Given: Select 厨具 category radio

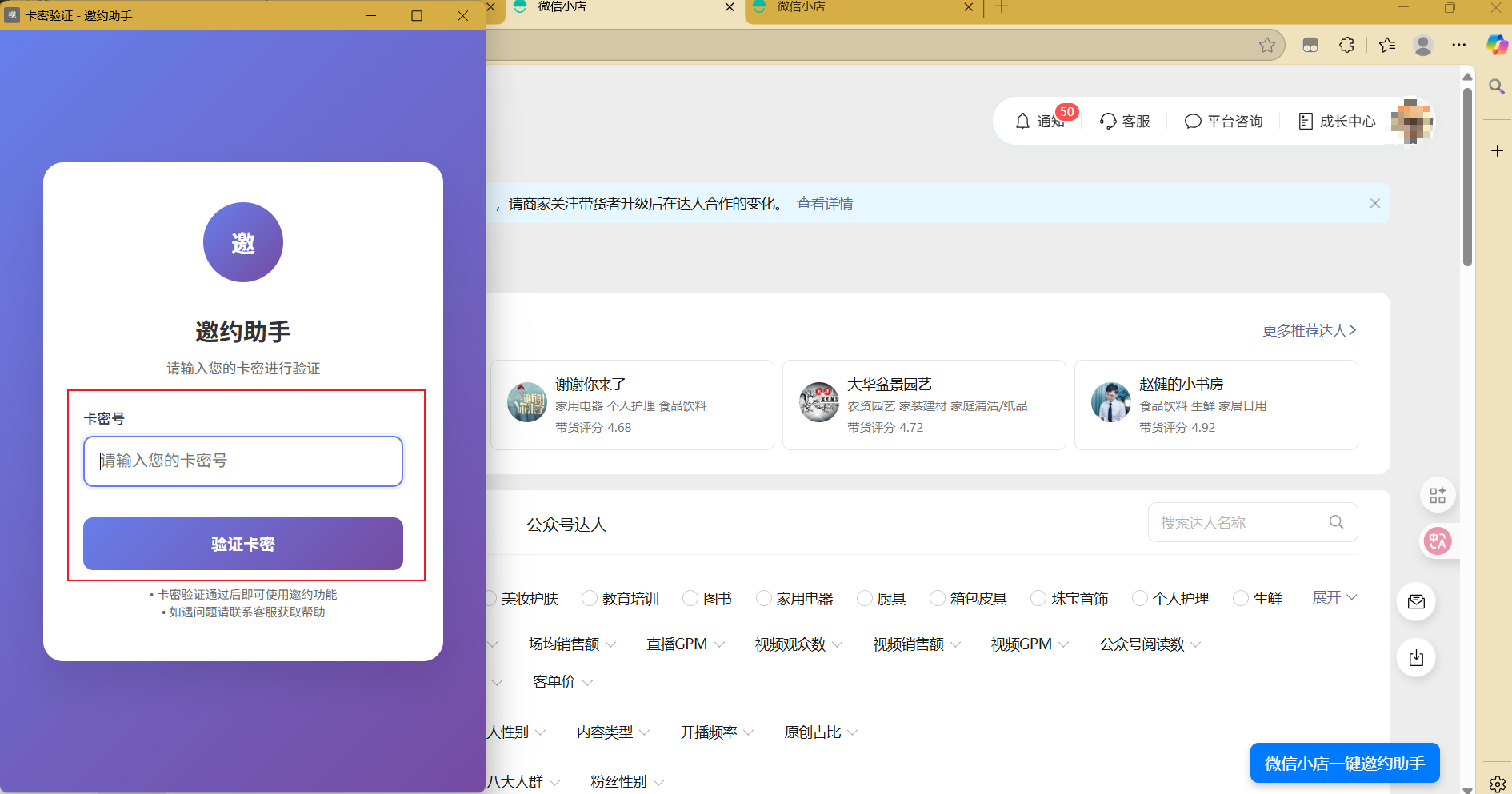Looking at the screenshot, I should coord(865,598).
